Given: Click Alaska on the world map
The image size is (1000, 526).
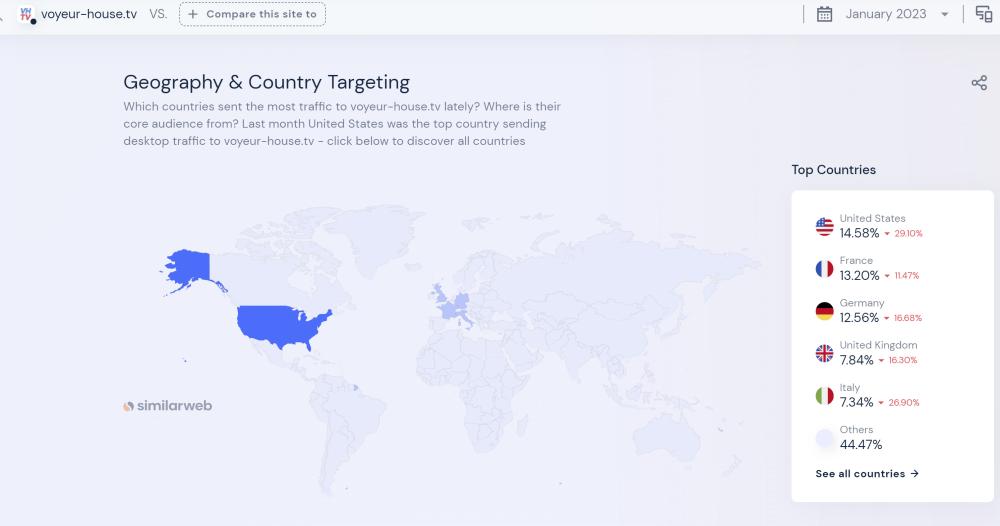Looking at the screenshot, I should point(187,266).
